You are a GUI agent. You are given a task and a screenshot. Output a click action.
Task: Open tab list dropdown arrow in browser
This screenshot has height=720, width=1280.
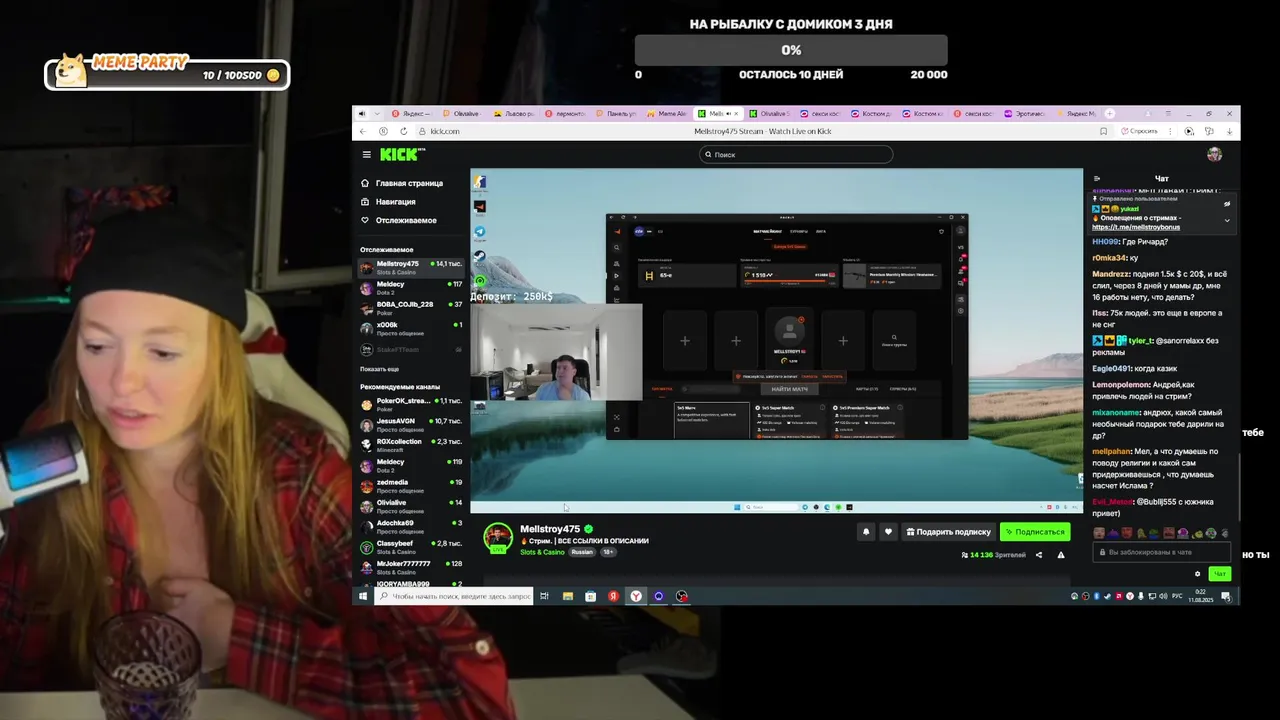click(x=375, y=114)
